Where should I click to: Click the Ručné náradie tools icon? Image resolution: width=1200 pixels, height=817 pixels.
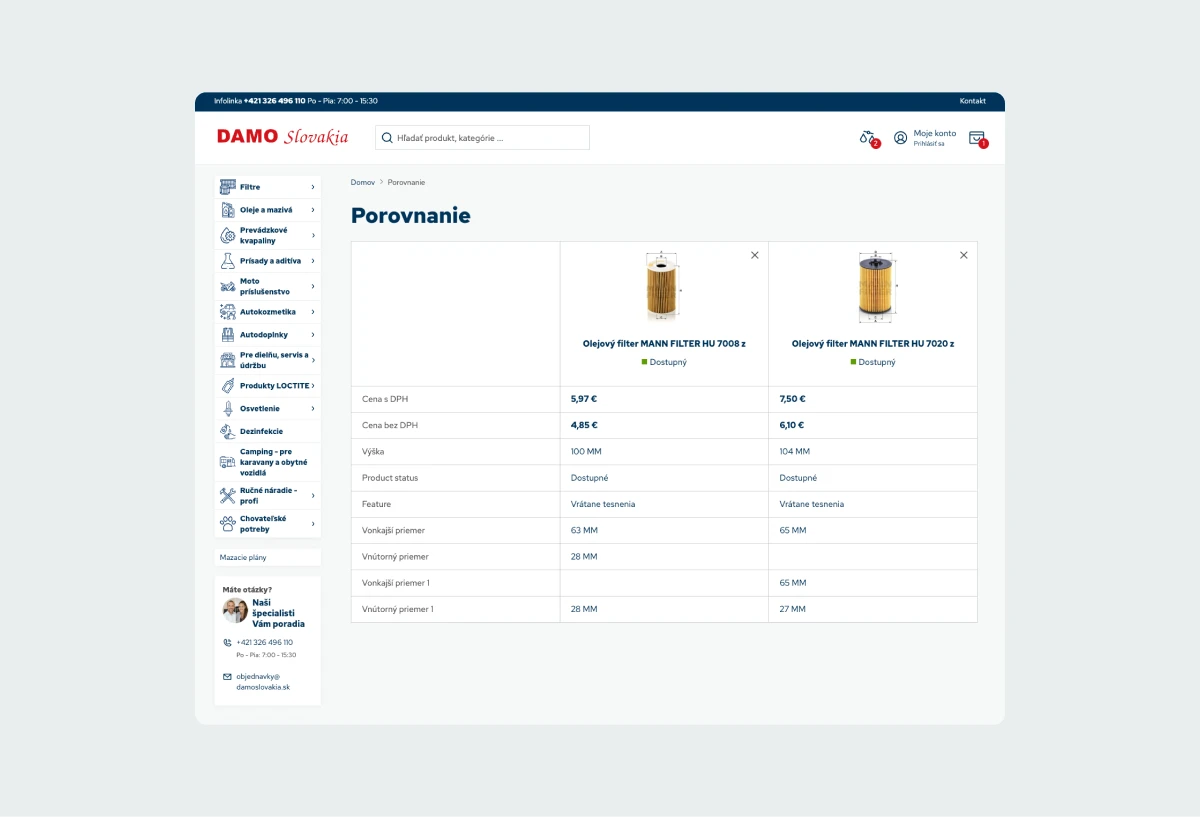pos(227,495)
